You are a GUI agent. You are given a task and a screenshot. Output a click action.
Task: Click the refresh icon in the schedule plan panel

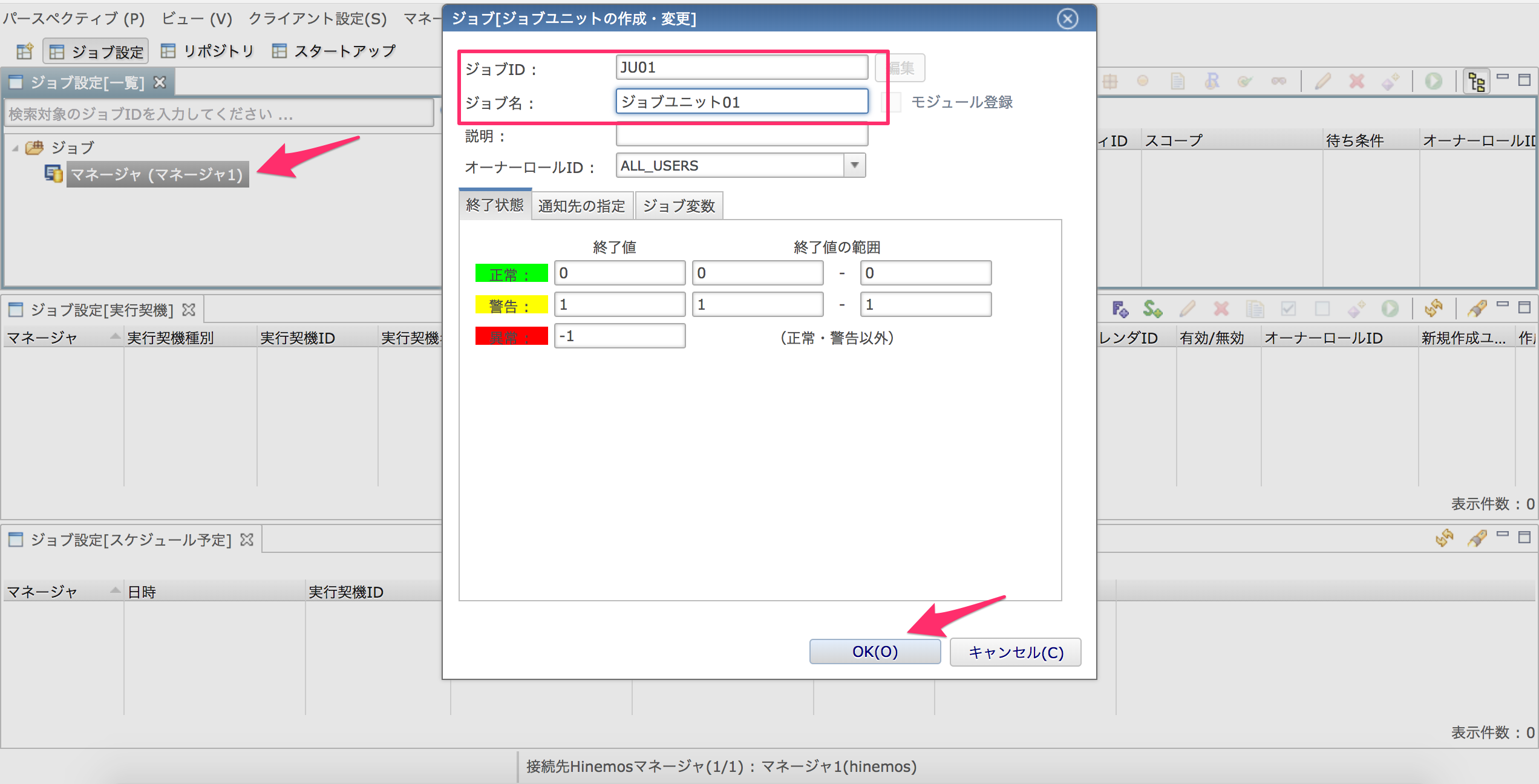pos(1445,537)
